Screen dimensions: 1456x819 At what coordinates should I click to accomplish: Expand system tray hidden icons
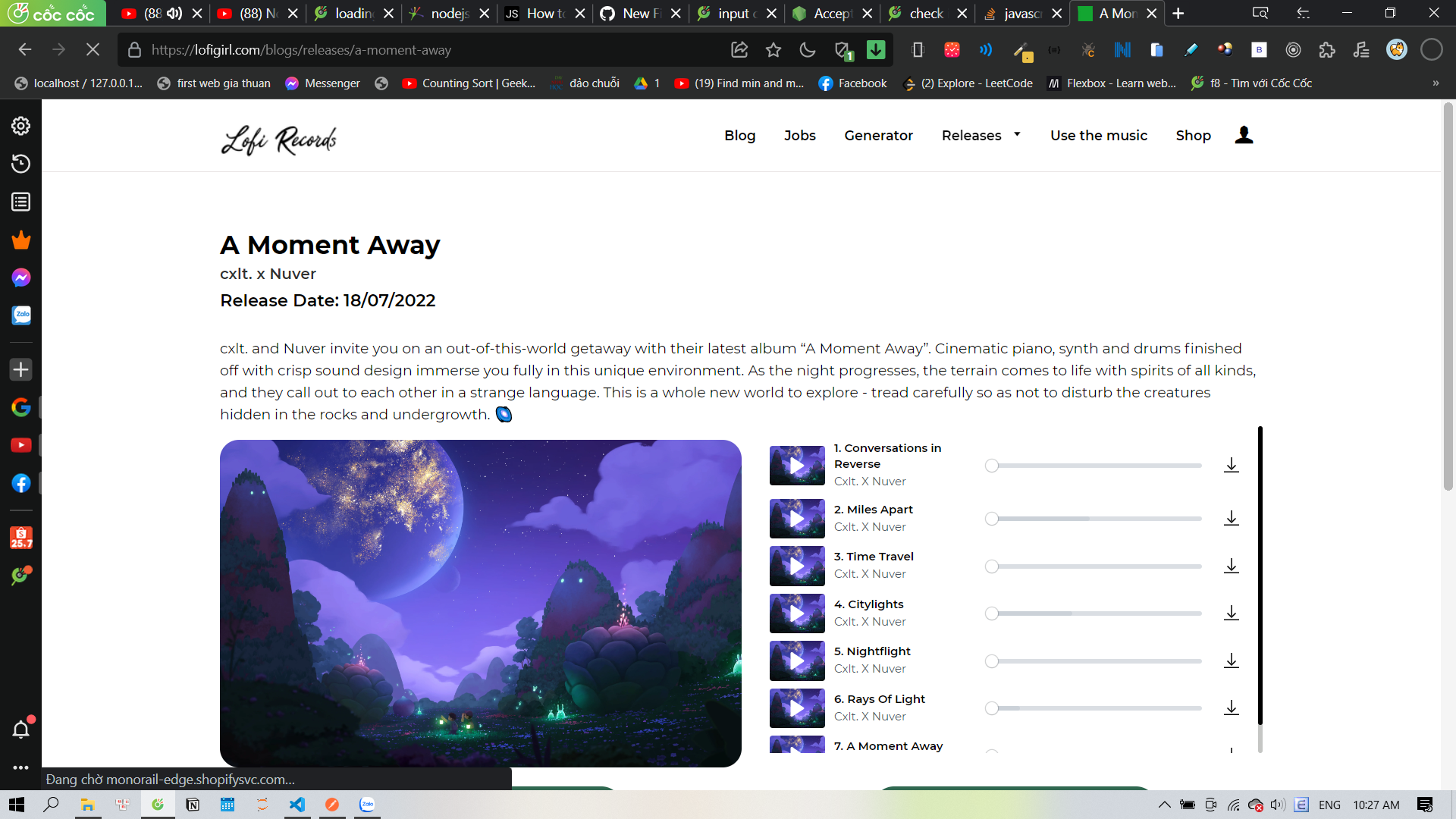(1164, 805)
